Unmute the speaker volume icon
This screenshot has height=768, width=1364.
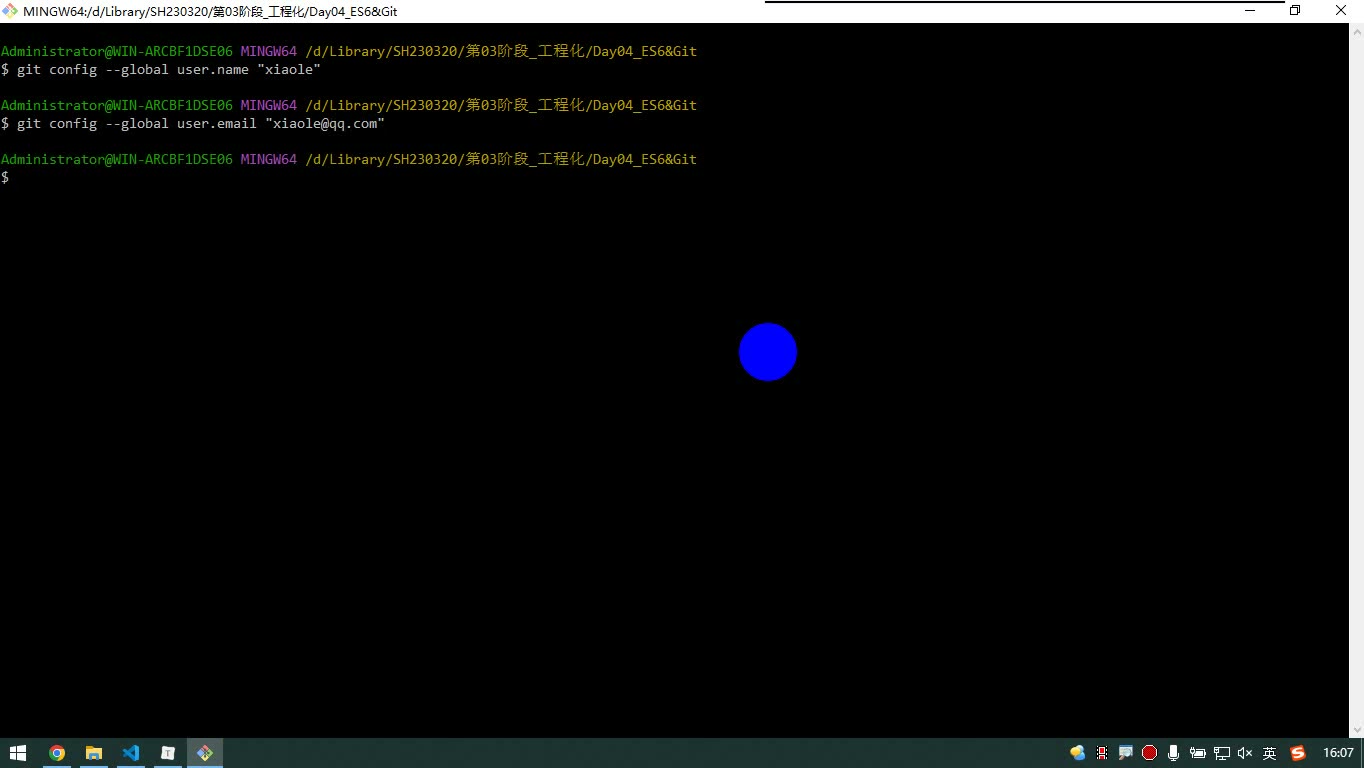1245,753
